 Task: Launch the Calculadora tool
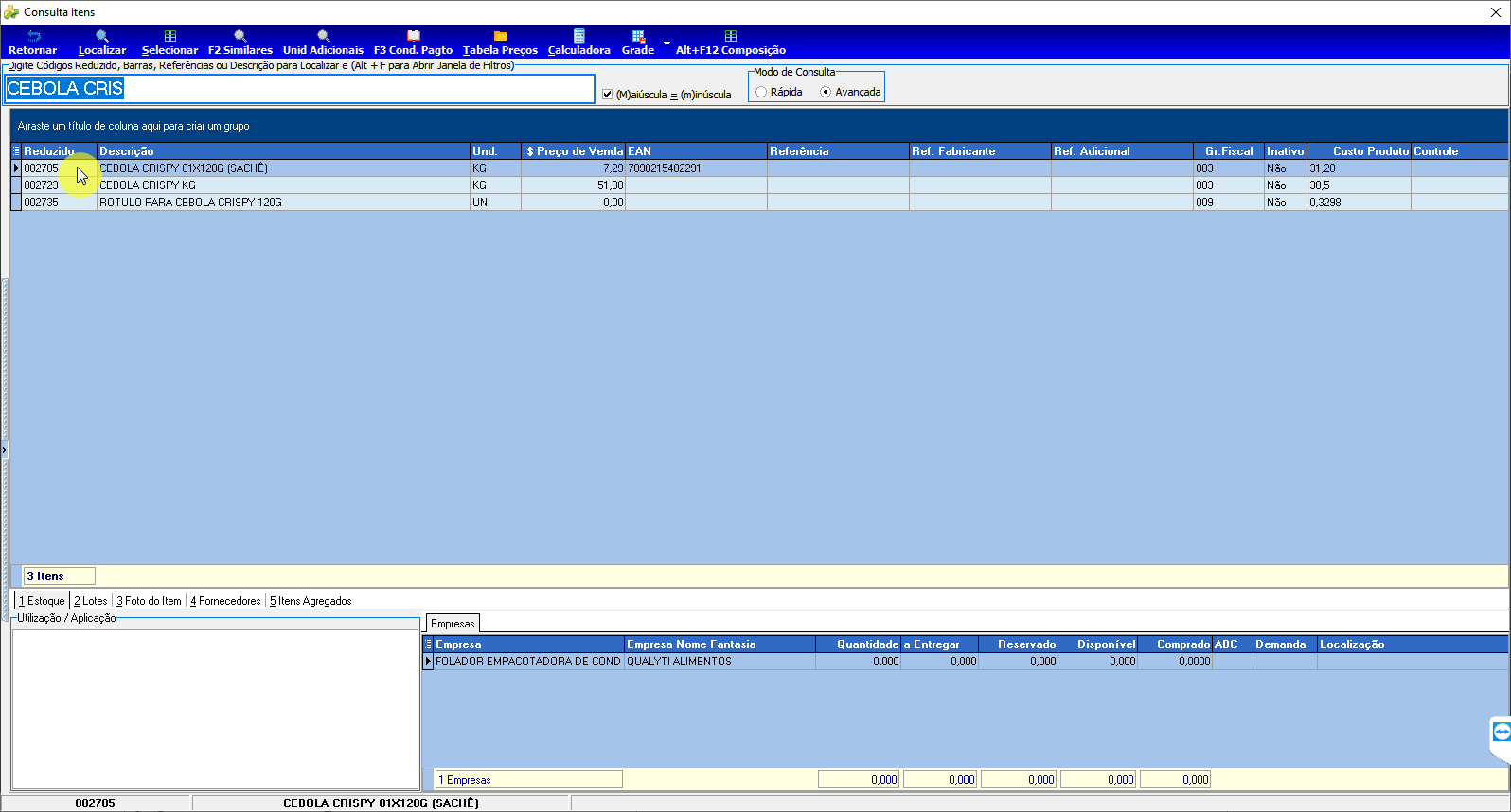click(579, 43)
